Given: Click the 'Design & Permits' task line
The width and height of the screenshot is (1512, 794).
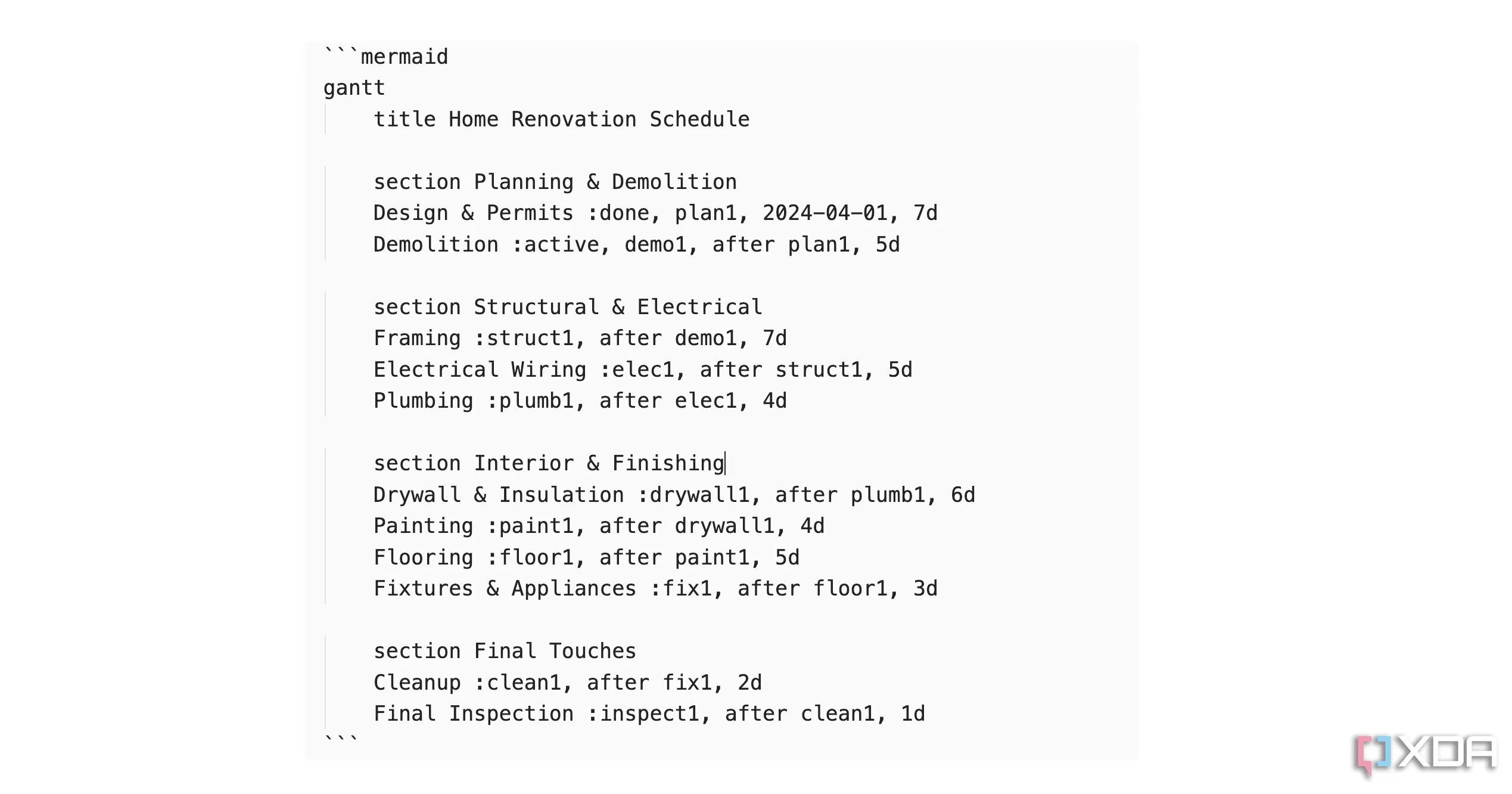Looking at the screenshot, I should point(655,213).
